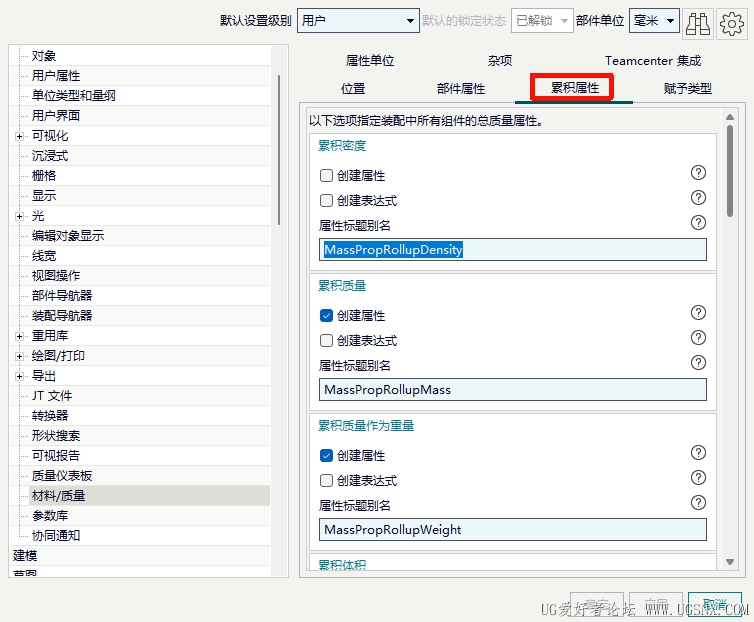Click the 确定 button

pos(597,604)
